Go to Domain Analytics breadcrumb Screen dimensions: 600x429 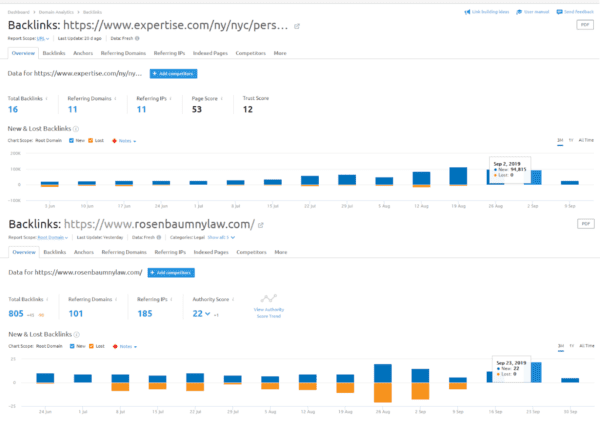coord(56,12)
